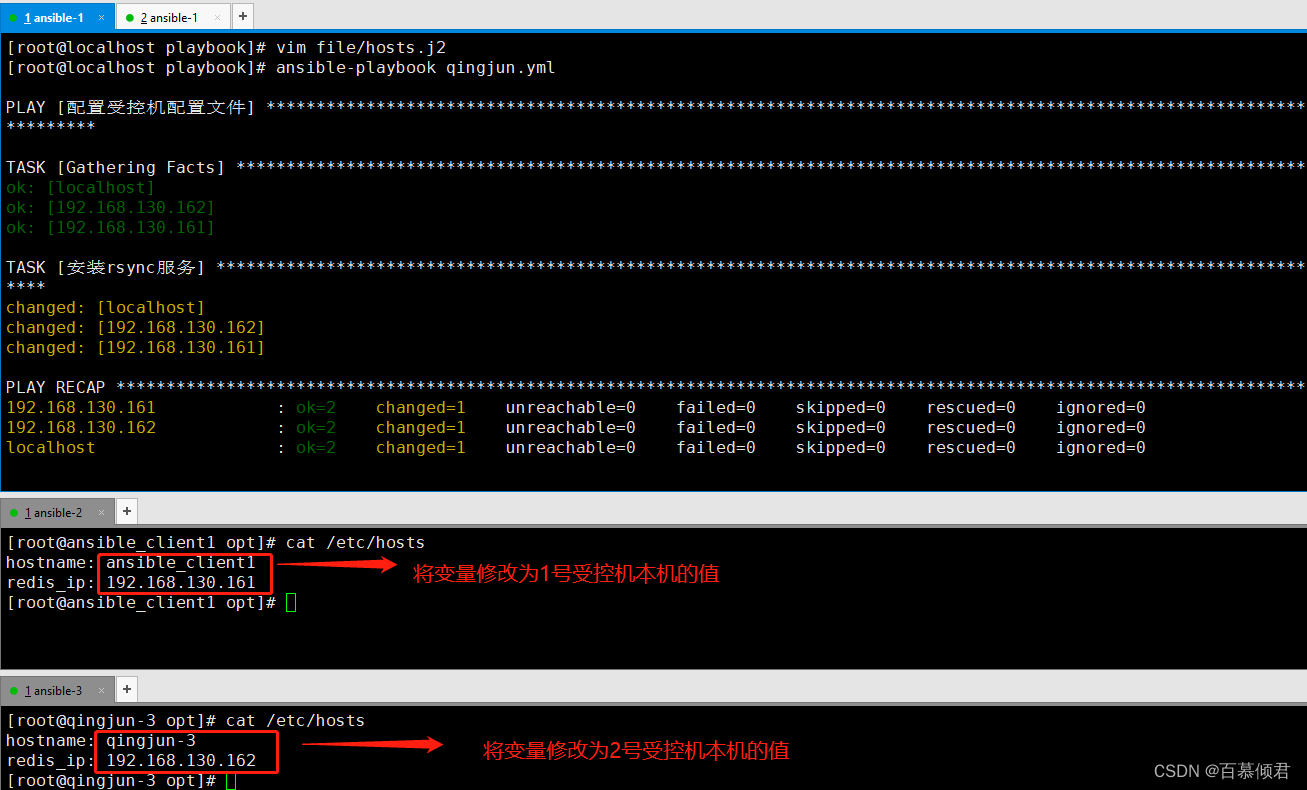This screenshot has width=1307, height=790.
Task: Click the 'changed: [localhost]' line
Action: point(105,308)
